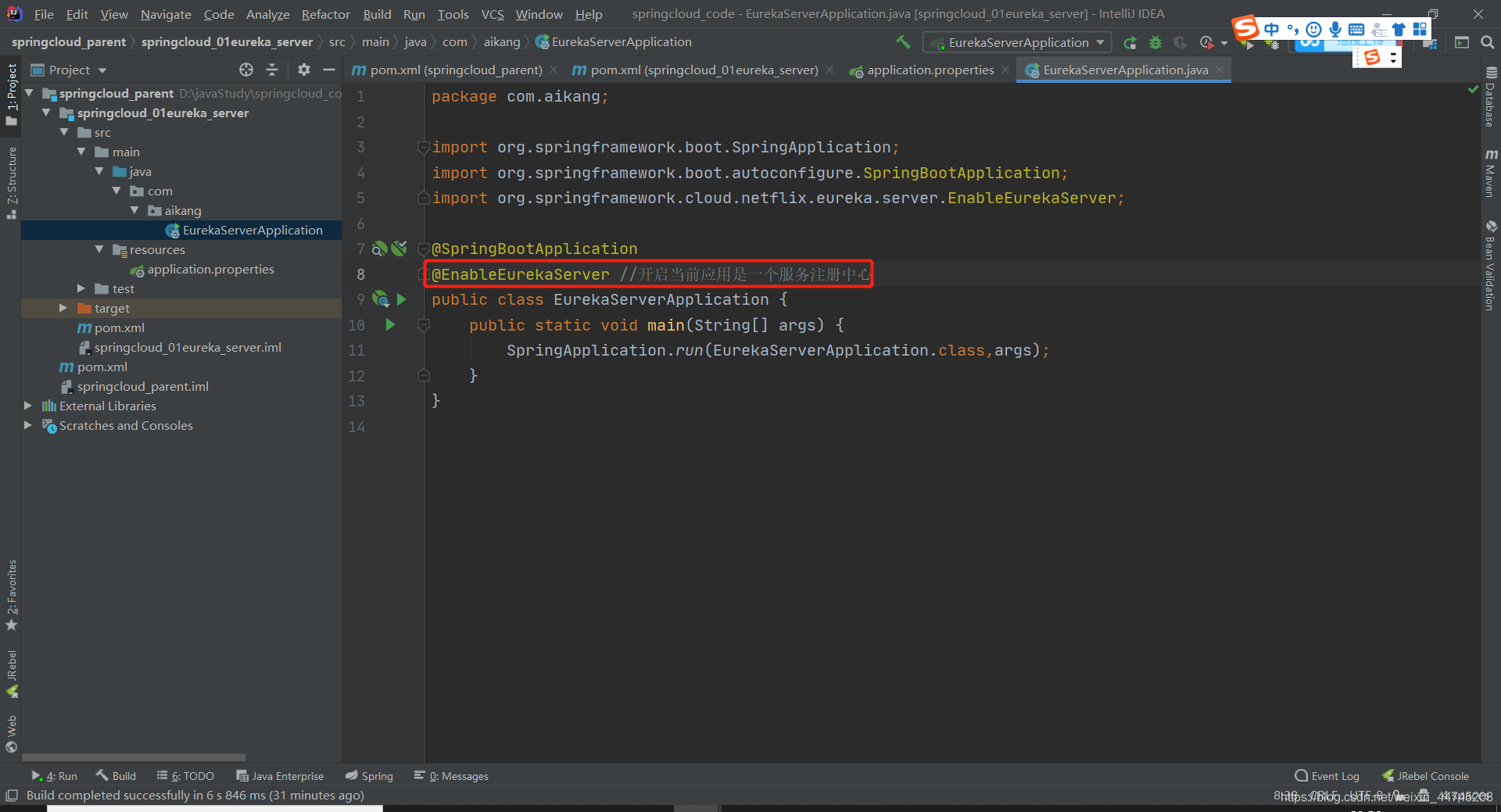Open the Favorites side tool window
Viewport: 1501px width, 812px height.
[x=11, y=595]
